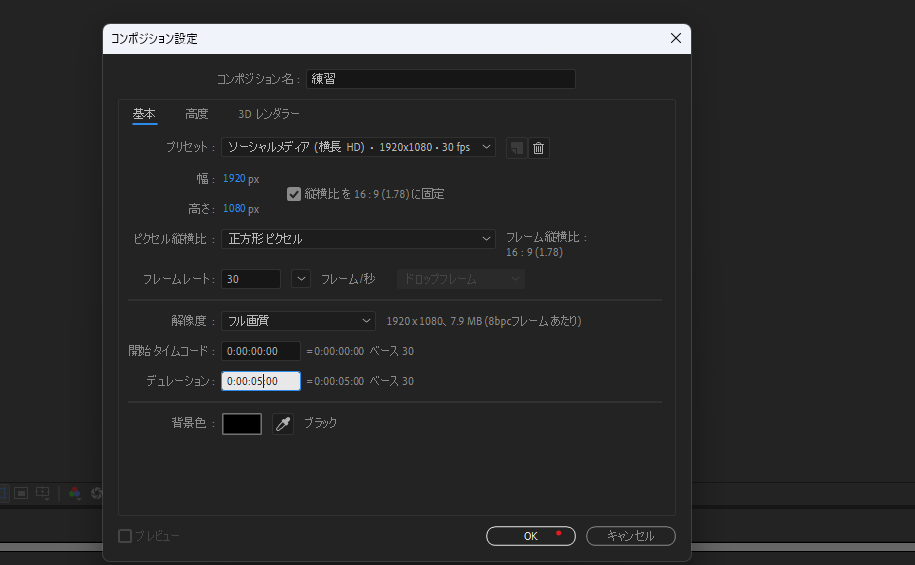
Task: Click the delete preset trash icon
Action: [x=539, y=148]
